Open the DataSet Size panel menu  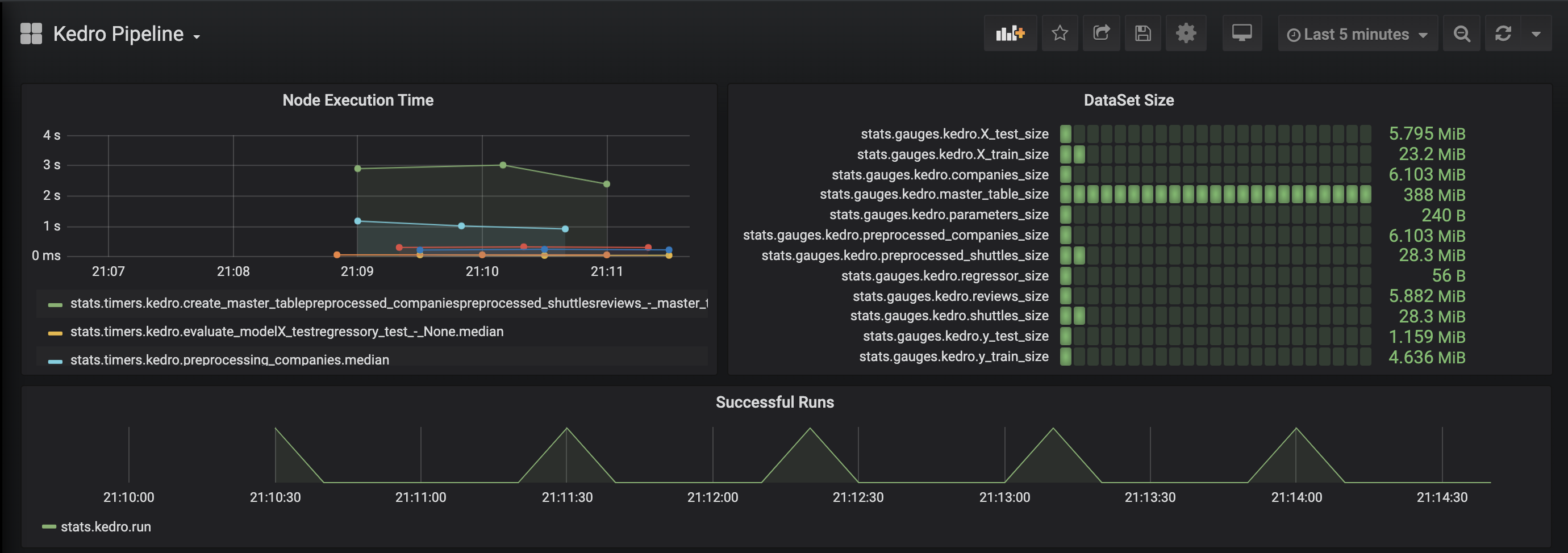pos(1128,100)
